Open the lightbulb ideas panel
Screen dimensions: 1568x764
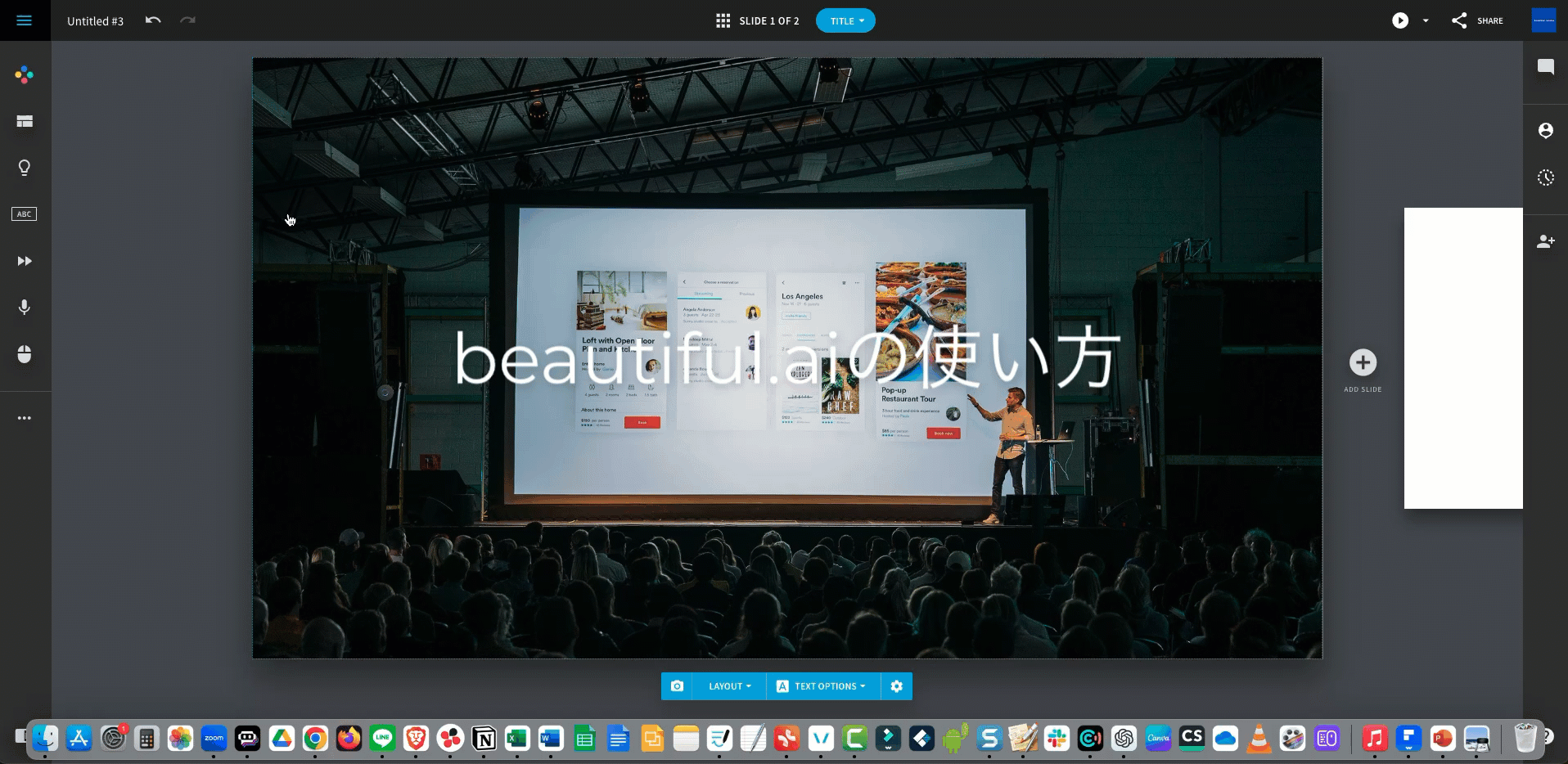coord(25,168)
